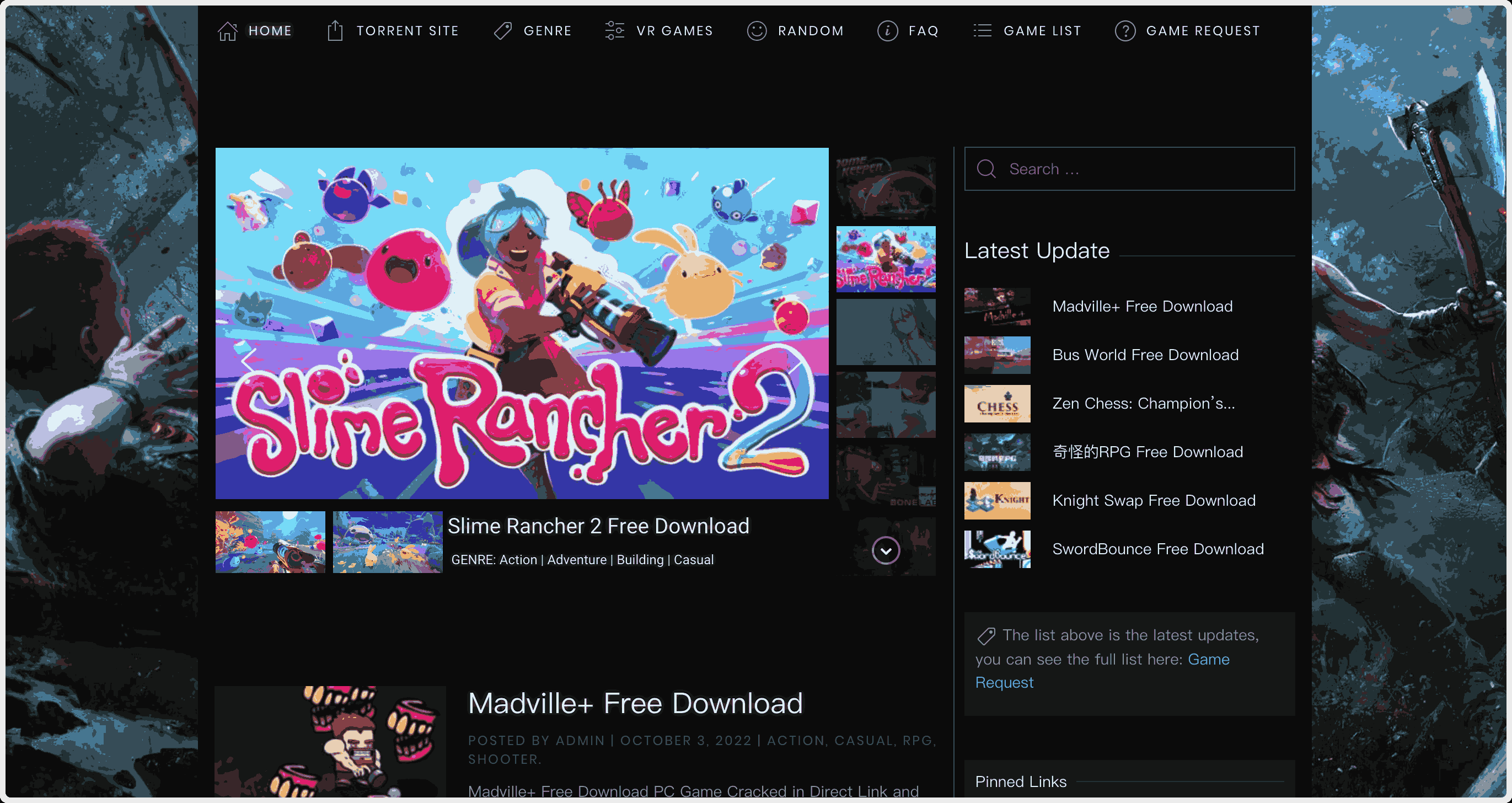
Task: Click the magnifier icon in search box
Action: click(986, 169)
